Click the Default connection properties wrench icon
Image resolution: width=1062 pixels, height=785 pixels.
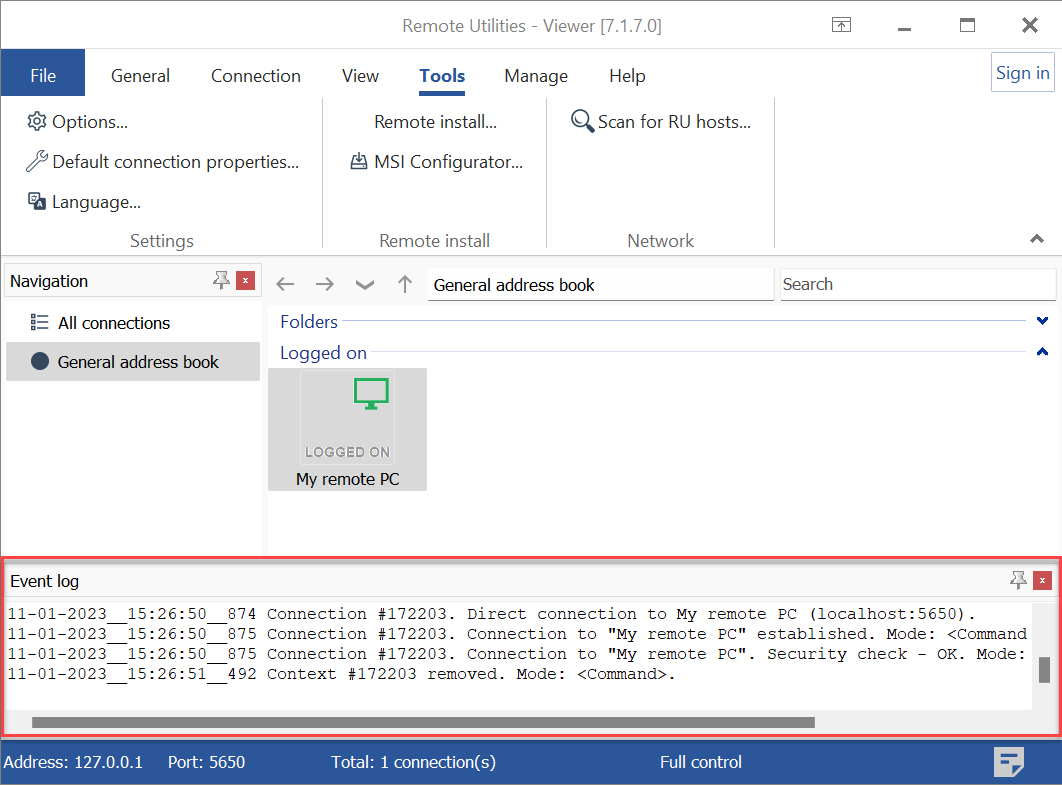[x=37, y=162]
